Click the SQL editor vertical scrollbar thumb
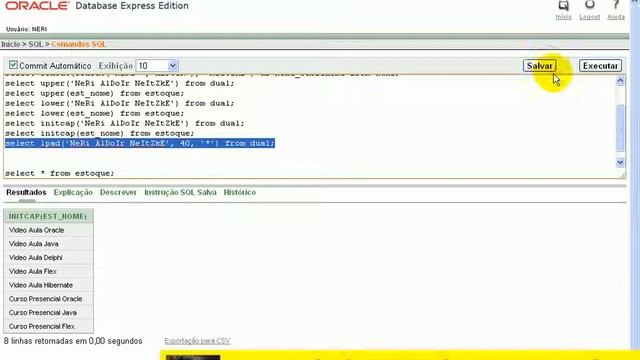The height and width of the screenshot is (360, 640). [620, 128]
